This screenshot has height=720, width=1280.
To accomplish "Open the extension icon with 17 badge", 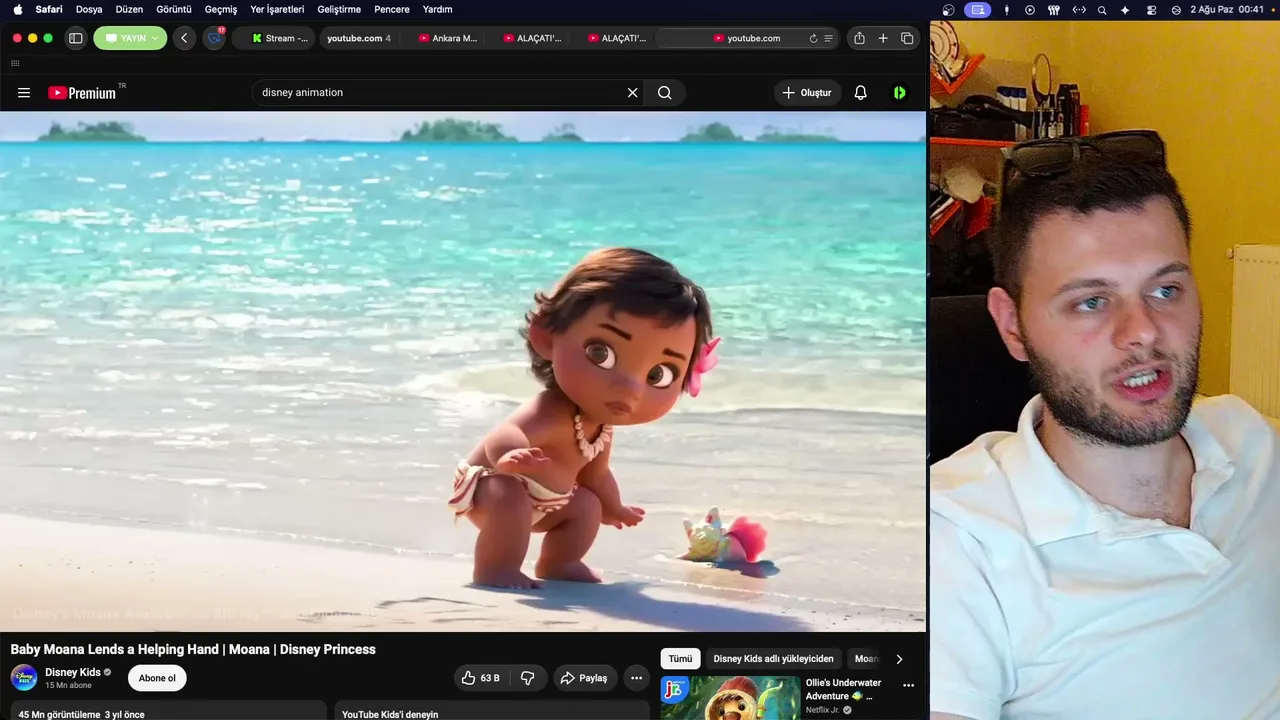I will pos(214,38).
